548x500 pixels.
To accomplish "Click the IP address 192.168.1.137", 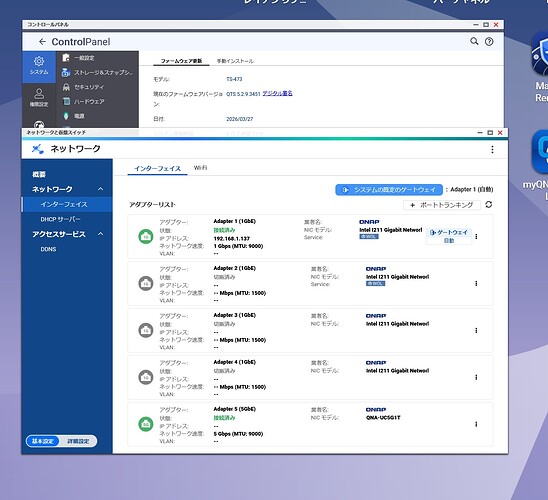I will pos(232,239).
